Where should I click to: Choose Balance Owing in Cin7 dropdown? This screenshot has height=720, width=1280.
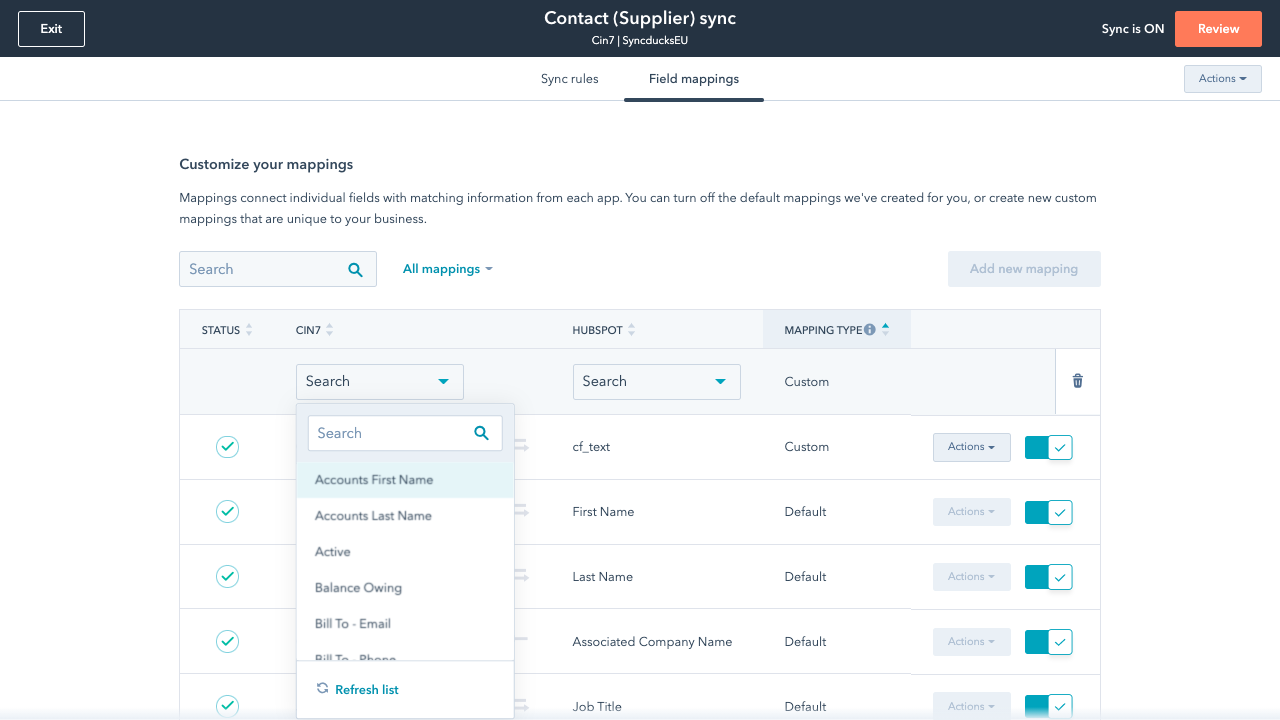pyautogui.click(x=358, y=588)
